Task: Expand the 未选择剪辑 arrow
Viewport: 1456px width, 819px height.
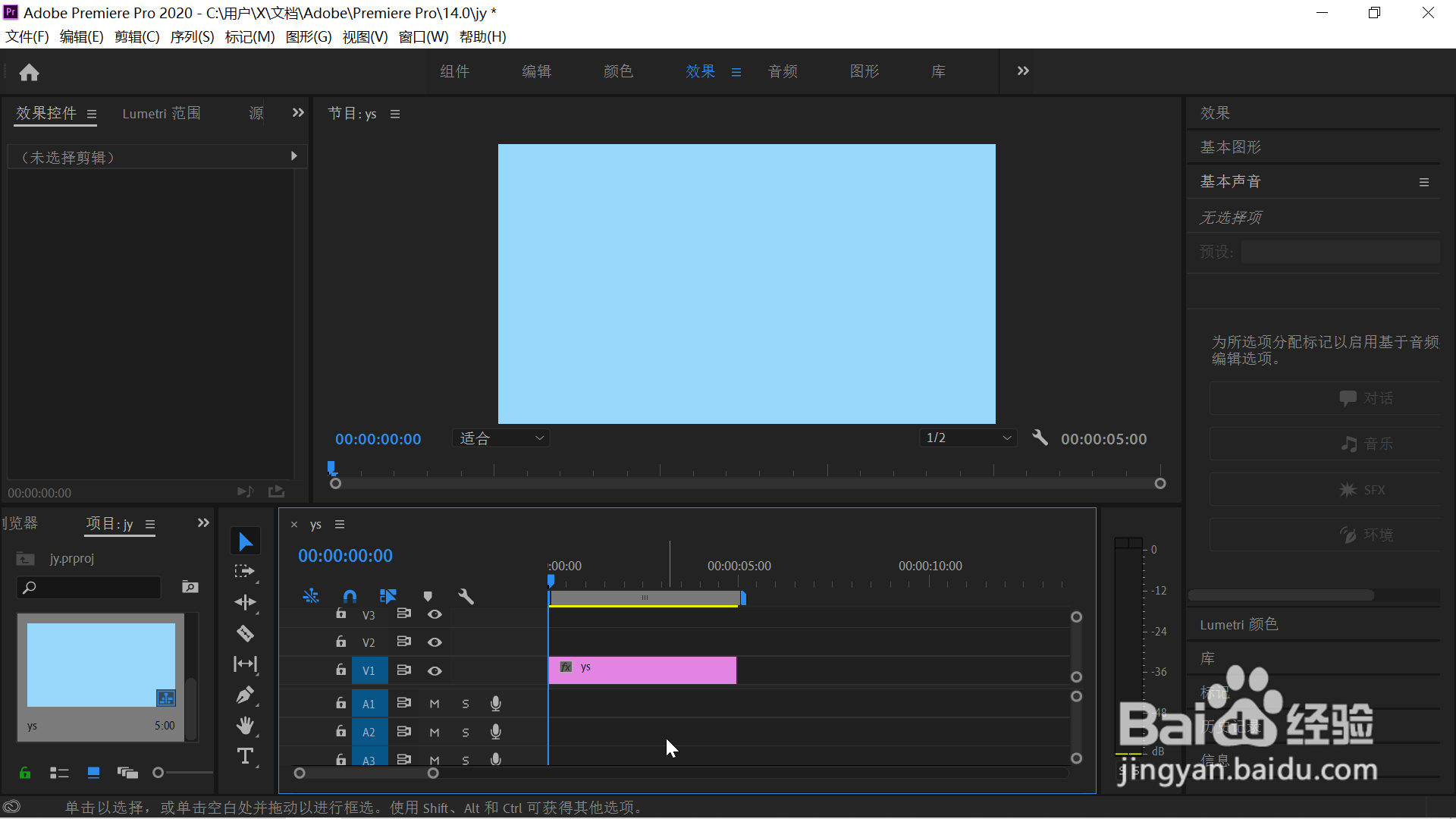Action: click(x=293, y=156)
